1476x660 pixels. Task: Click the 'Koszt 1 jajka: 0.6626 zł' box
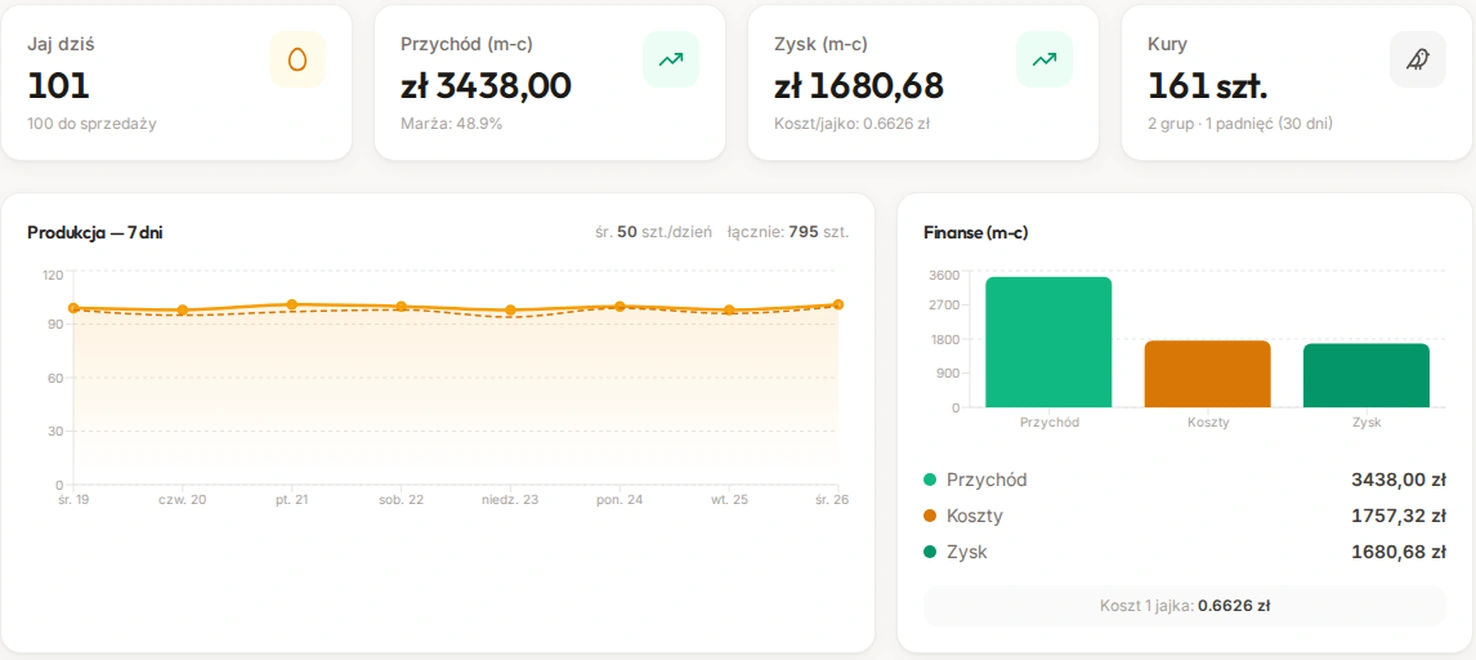(1185, 606)
